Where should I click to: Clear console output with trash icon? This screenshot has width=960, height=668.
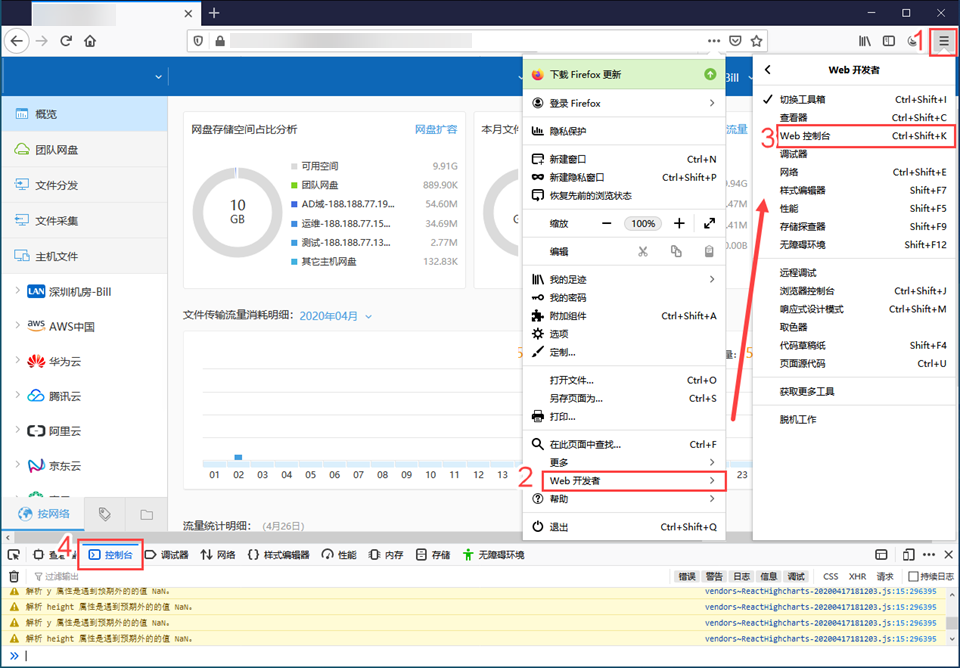14,576
